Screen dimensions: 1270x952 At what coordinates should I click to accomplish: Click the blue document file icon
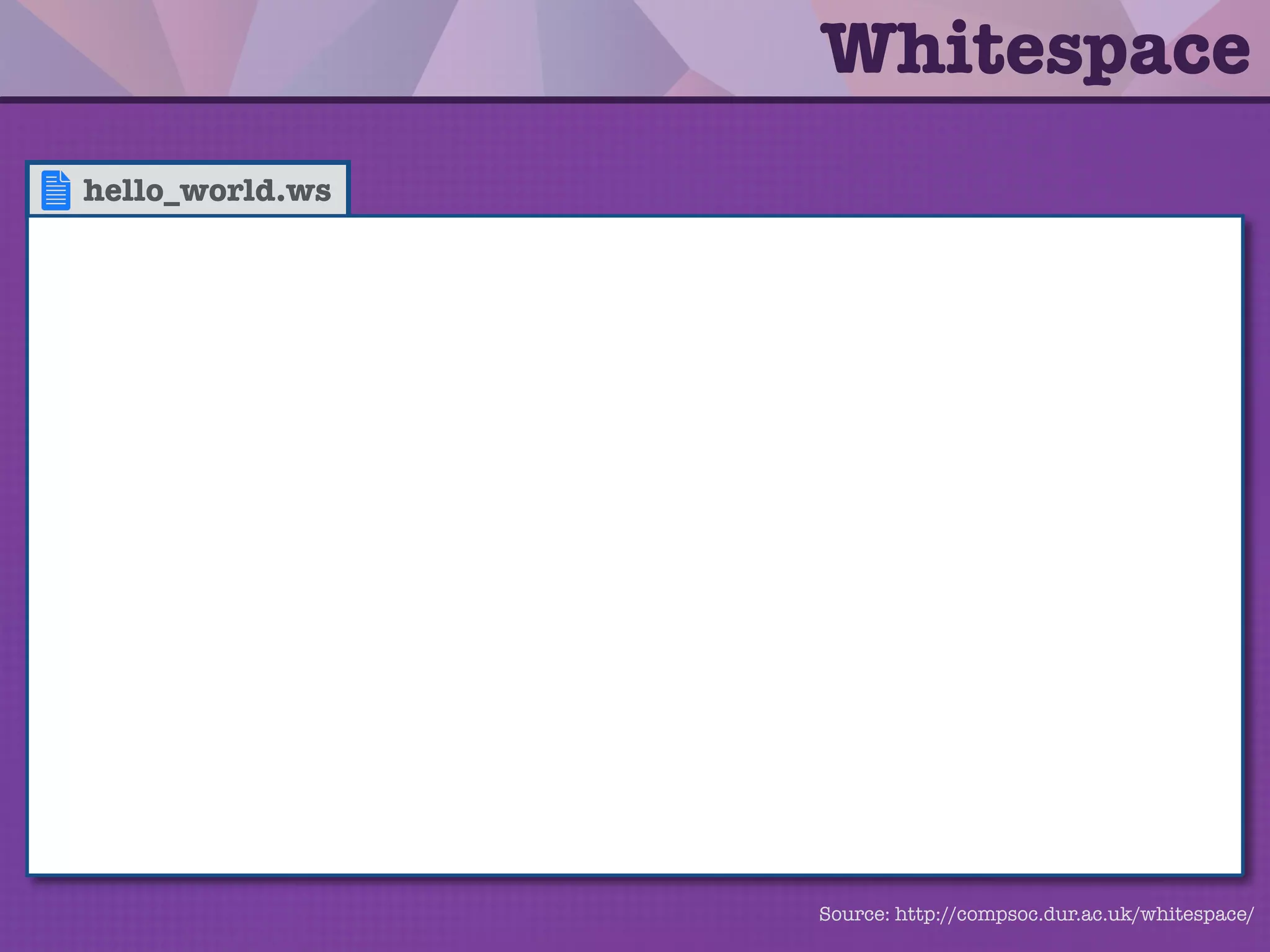[56, 190]
